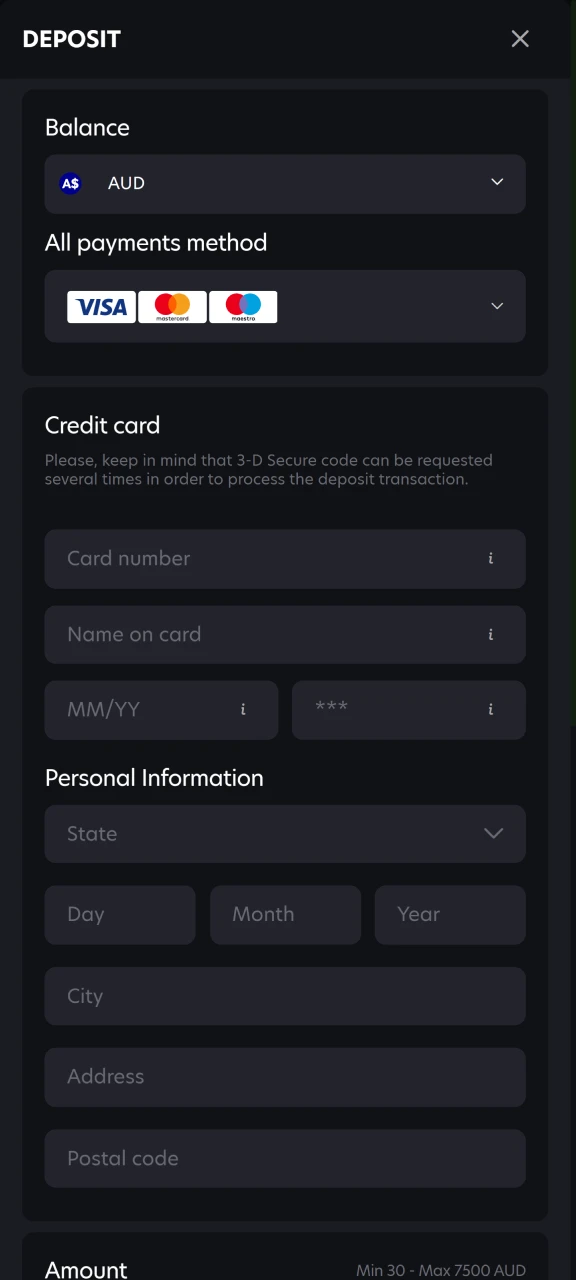This screenshot has width=576, height=1280.
Task: Open the State selection dropdown
Action: pyautogui.click(x=493, y=833)
